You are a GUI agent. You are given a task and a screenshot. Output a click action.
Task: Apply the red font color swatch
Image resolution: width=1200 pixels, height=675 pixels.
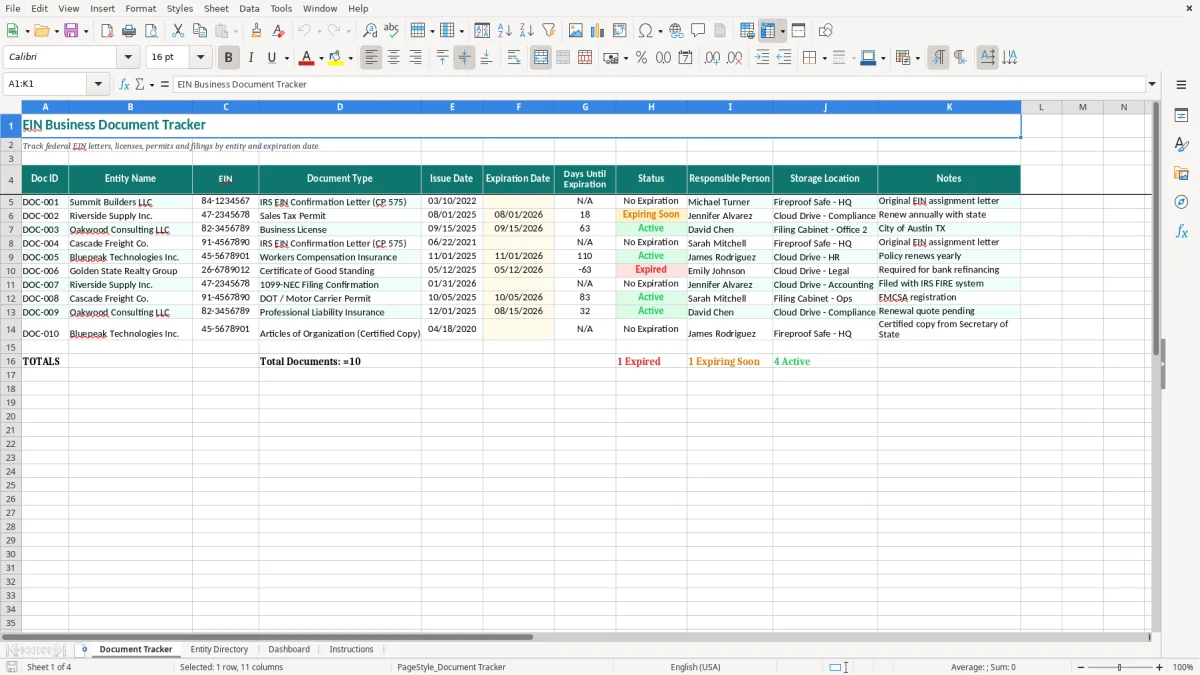(306, 58)
